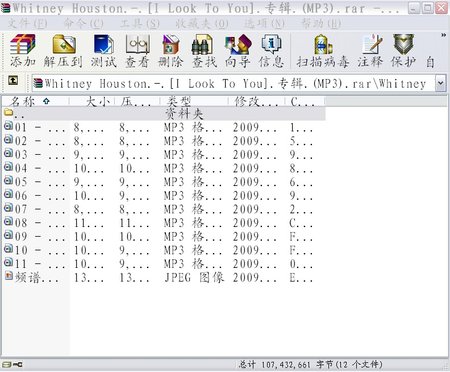Viewport: 450px width, 372px height.
Task: Click the MP3 icon of file 02
Action: (8, 140)
